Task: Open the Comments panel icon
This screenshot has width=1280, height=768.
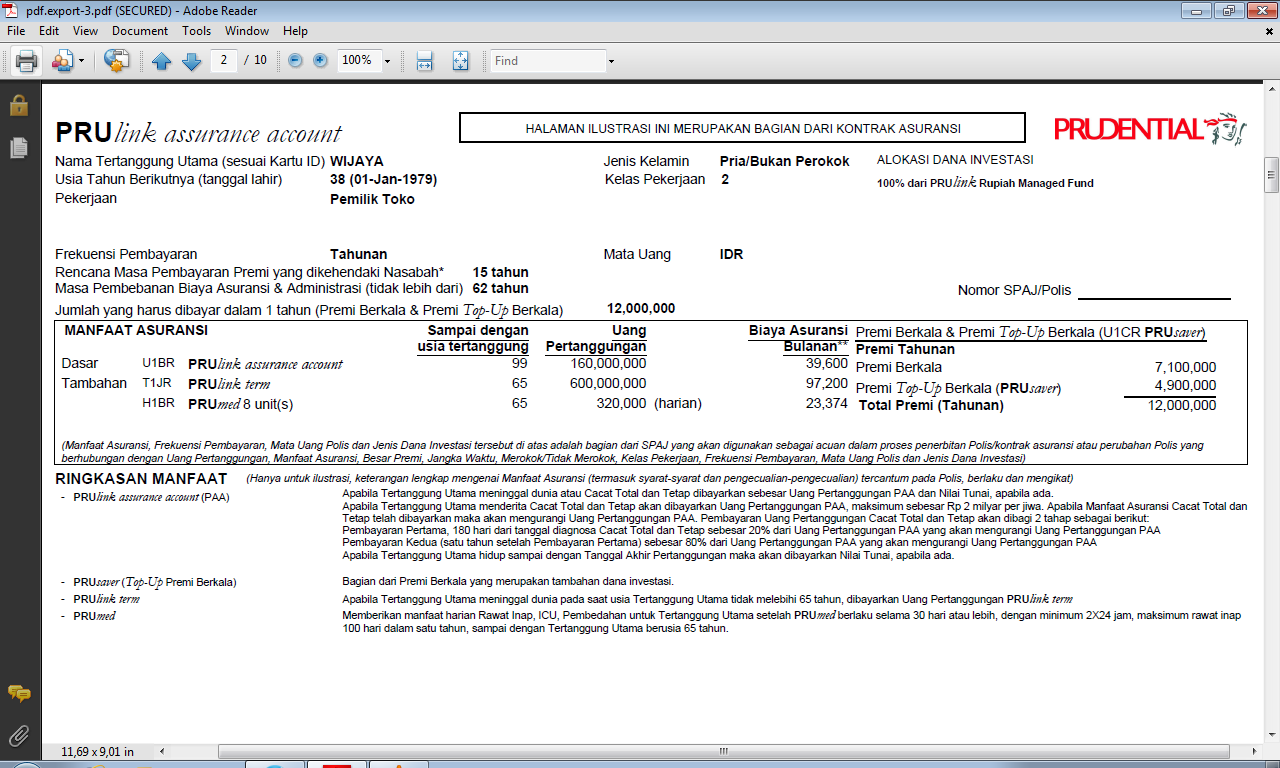Action: pyautogui.click(x=19, y=694)
